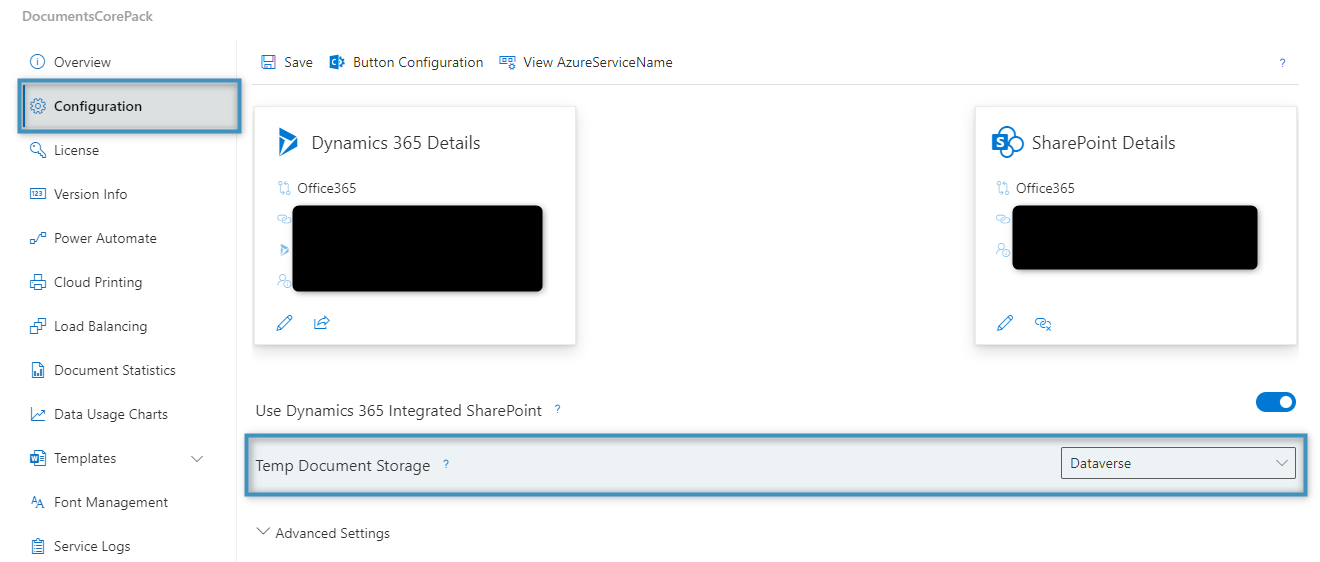Click the License key icon
Screen dimensions: 1320x562
pos(38,150)
